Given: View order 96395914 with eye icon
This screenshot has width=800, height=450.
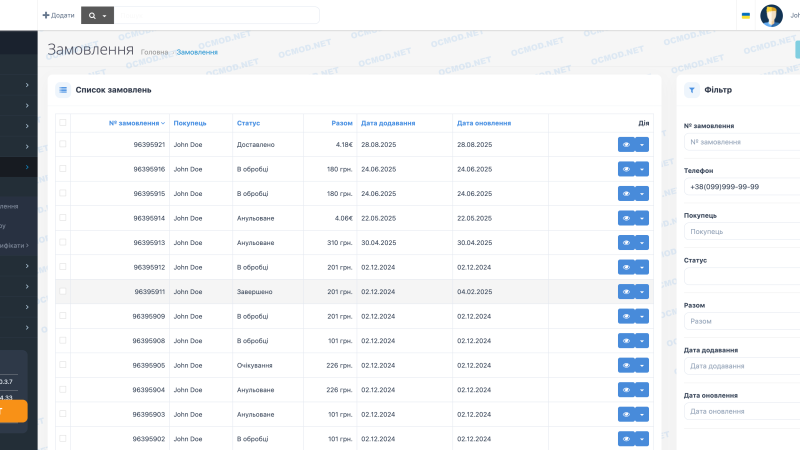Looking at the screenshot, I should (x=626, y=218).
